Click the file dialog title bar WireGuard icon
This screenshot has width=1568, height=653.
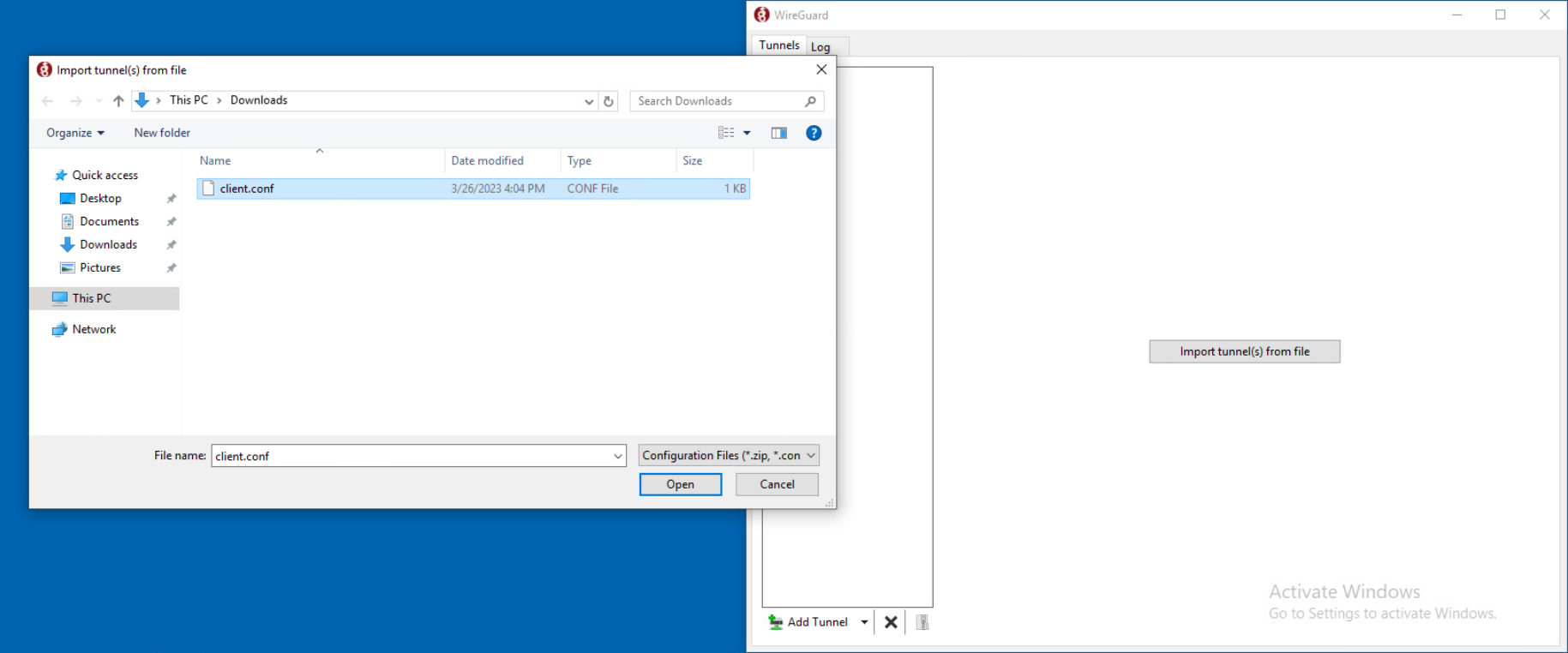pos(45,69)
